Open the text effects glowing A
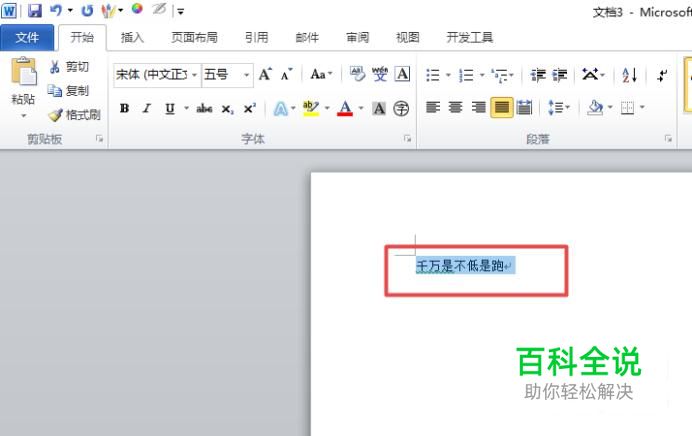The image size is (692, 436). 281,109
